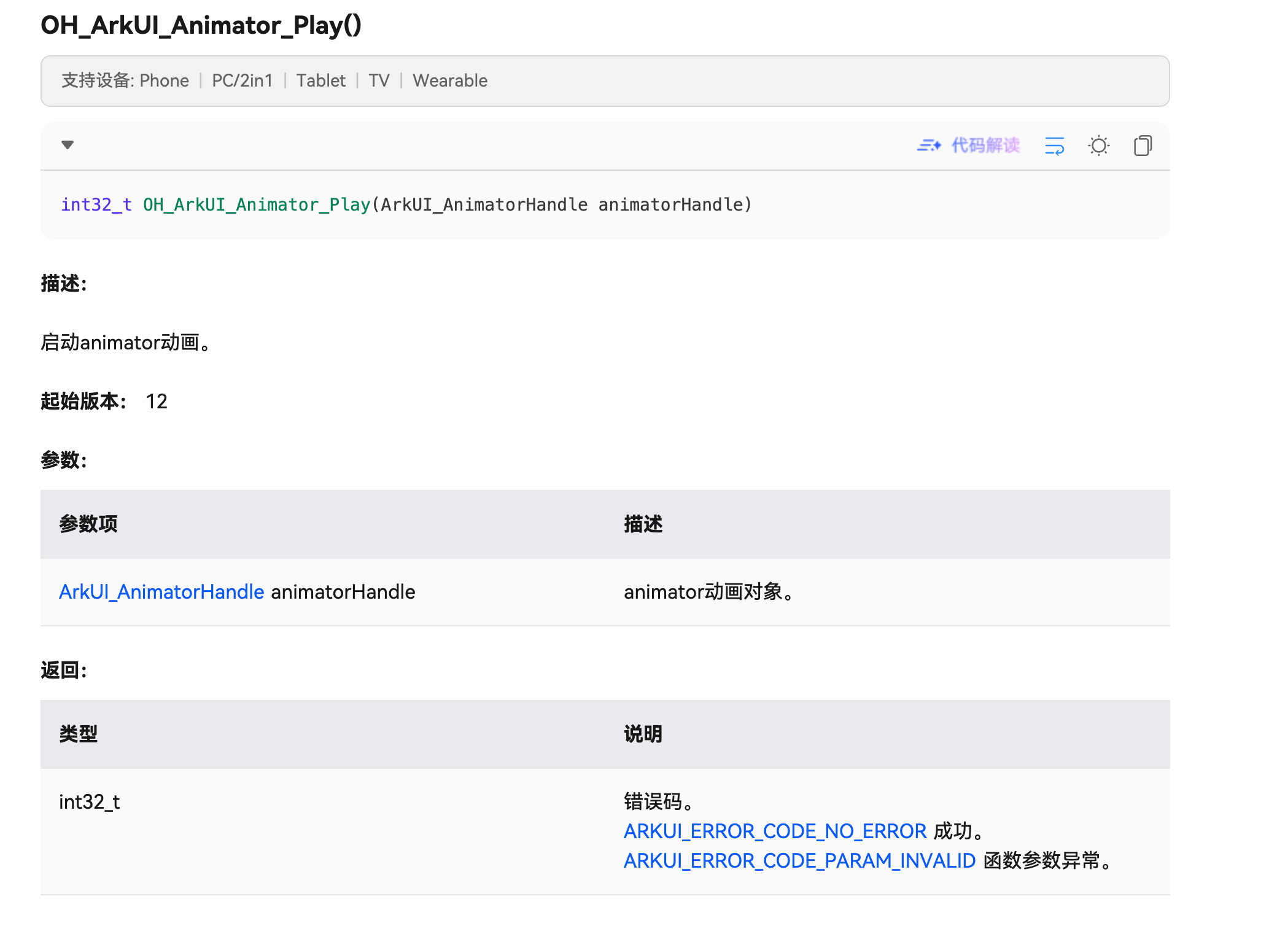Screen dimensions: 1288x926
Task: Open the ARKUI_ERROR_CODE_NO_ERROR link
Action: 775,831
